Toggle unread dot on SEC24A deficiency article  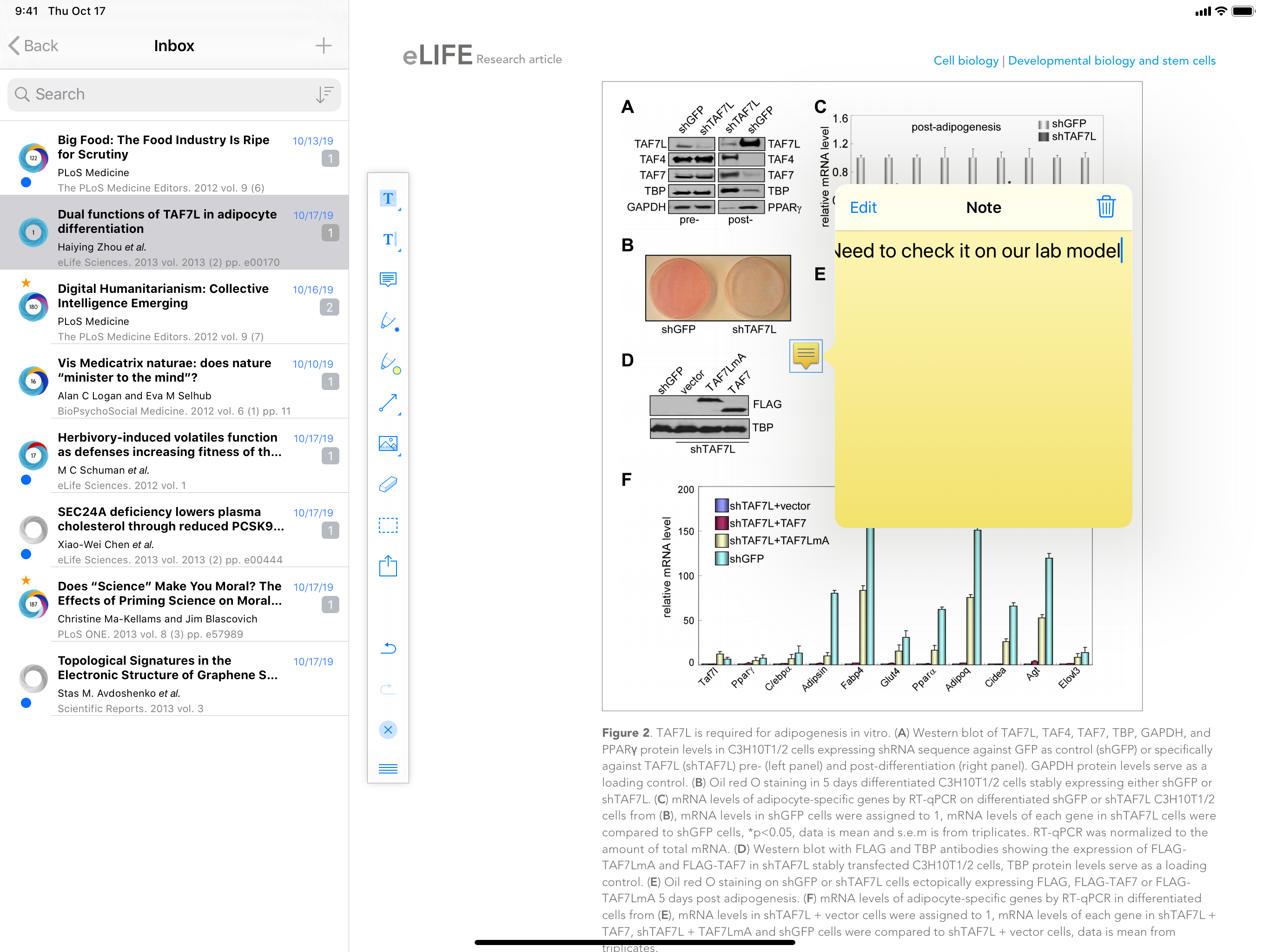(x=26, y=554)
